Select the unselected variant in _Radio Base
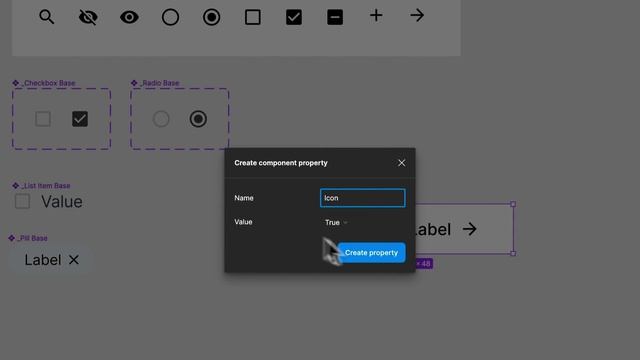640x360 pixels. [161, 119]
